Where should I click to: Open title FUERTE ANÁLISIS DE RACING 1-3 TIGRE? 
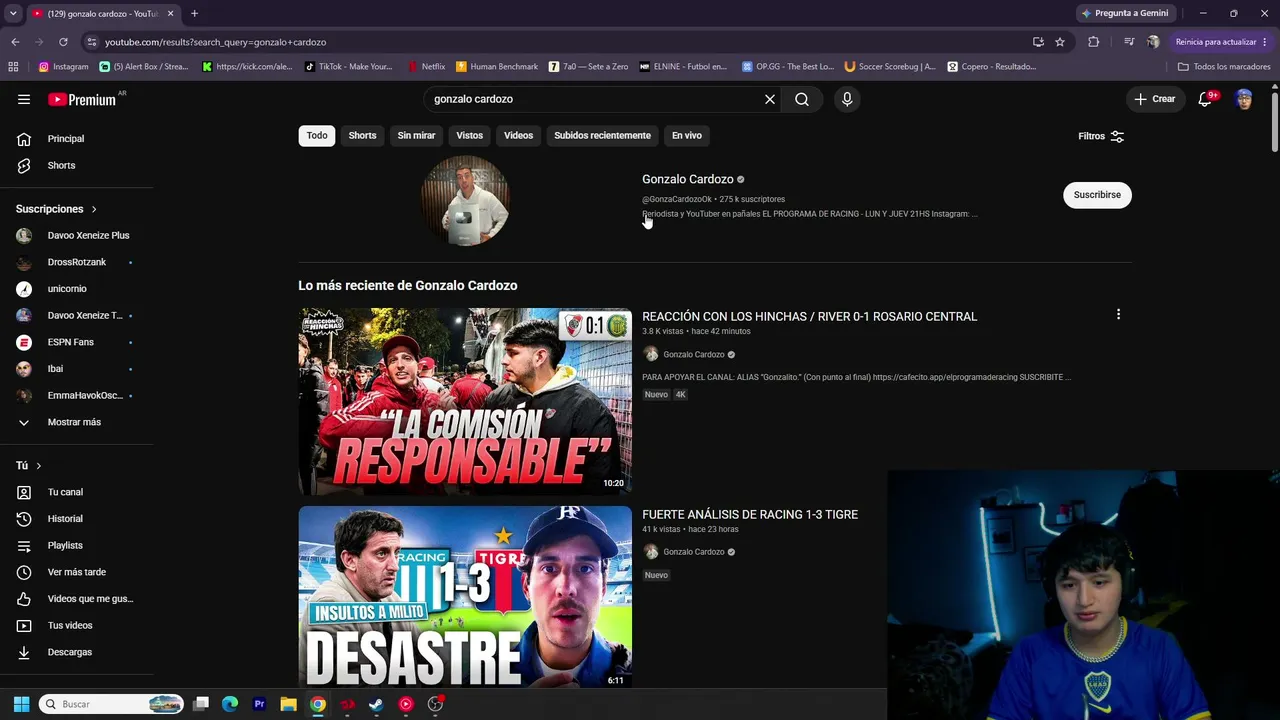[x=750, y=514]
